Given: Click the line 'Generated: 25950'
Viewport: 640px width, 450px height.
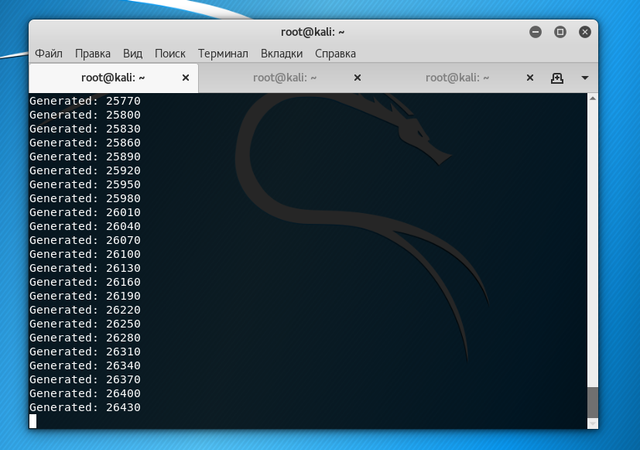Looking at the screenshot, I should point(85,184).
